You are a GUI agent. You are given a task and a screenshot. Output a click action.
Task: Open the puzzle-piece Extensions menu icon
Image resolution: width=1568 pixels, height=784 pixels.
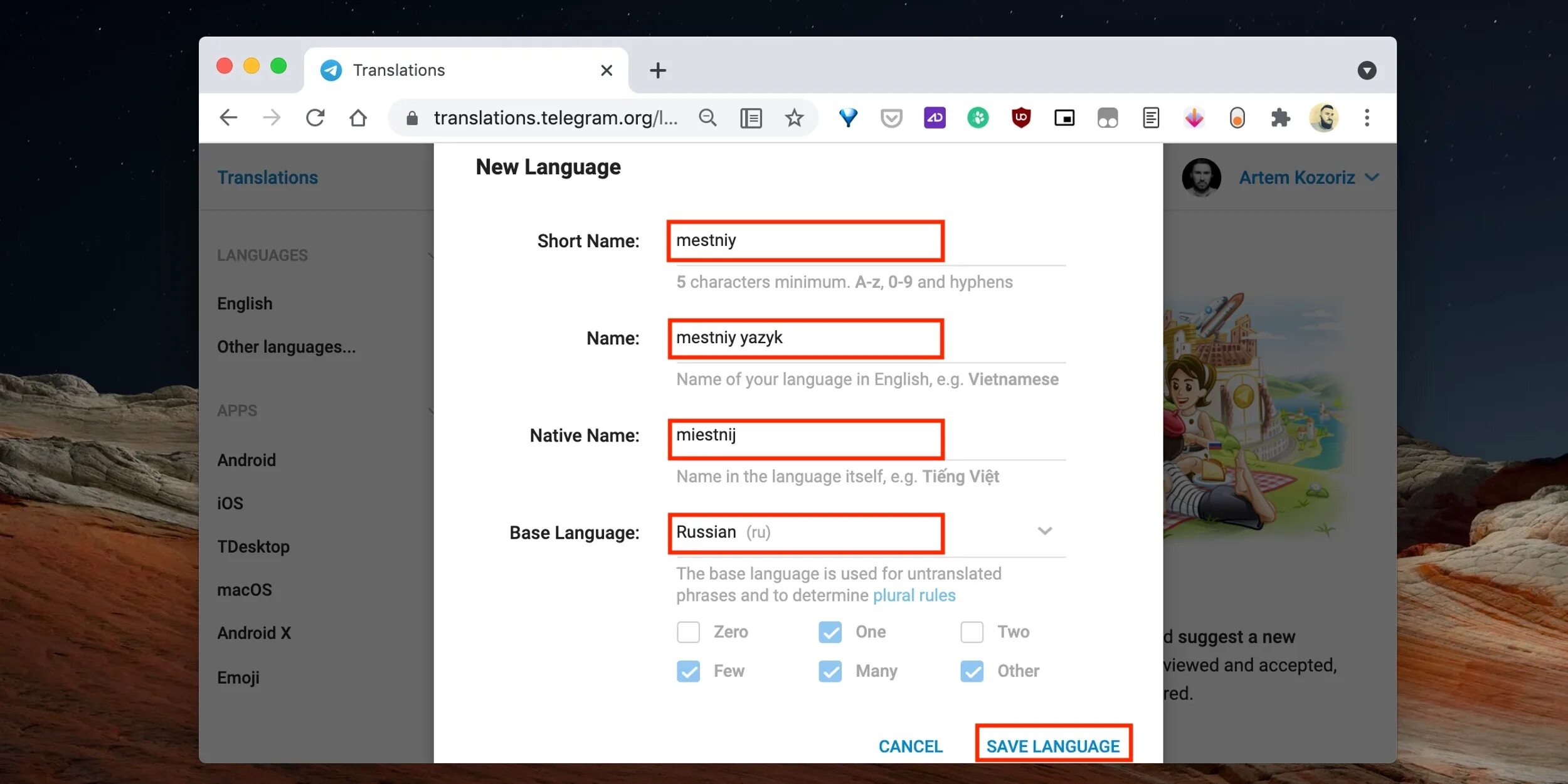pyautogui.click(x=1280, y=118)
